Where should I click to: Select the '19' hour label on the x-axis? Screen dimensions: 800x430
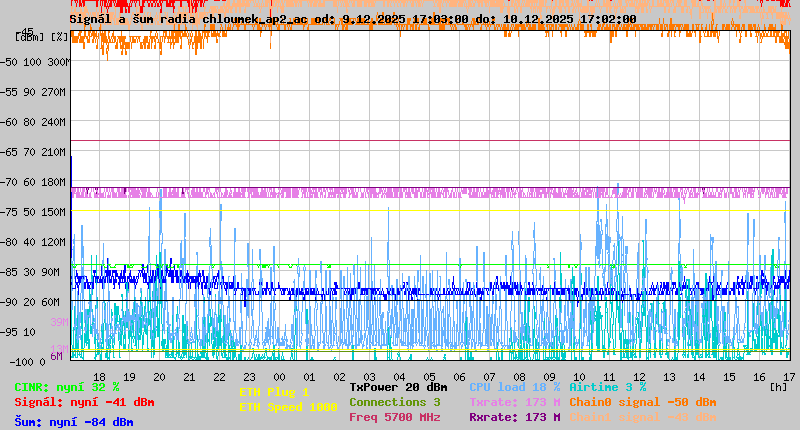click(130, 377)
